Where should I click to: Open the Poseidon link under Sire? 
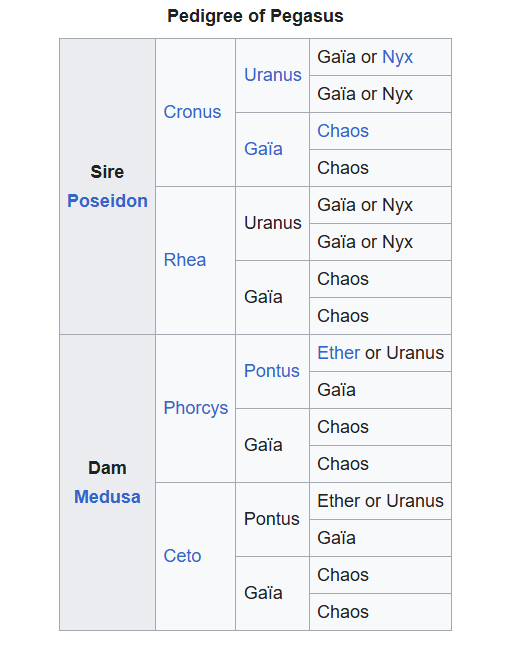pos(107,201)
